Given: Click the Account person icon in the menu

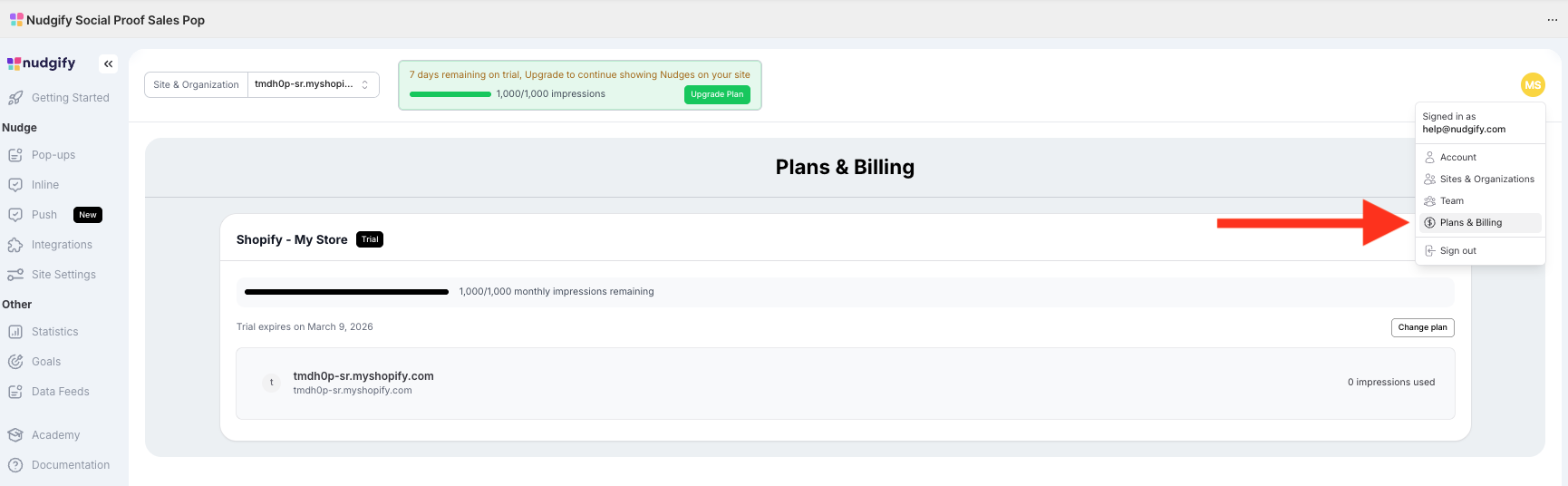Looking at the screenshot, I should 1429,158.
